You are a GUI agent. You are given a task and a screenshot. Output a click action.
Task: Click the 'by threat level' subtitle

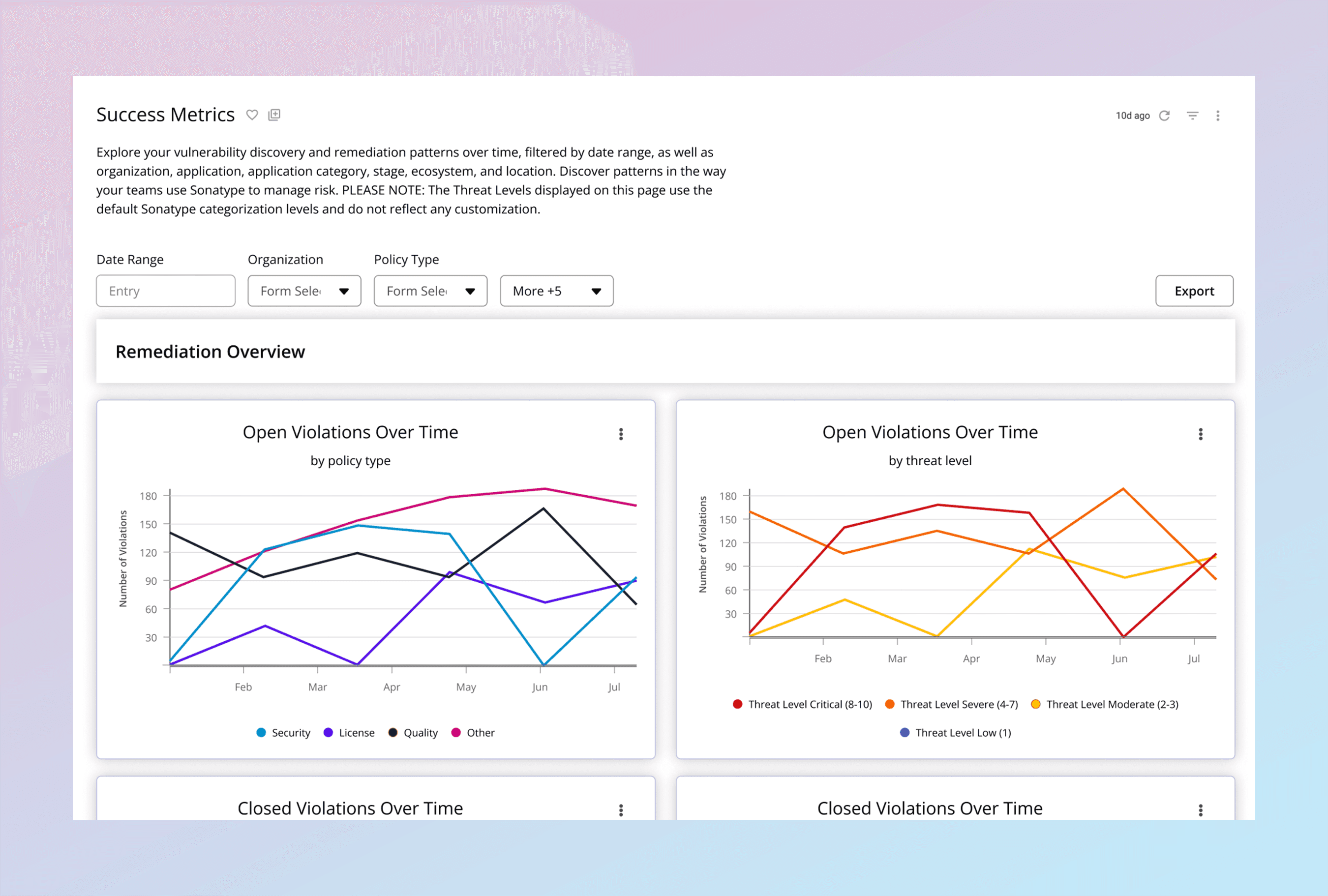tap(930, 461)
